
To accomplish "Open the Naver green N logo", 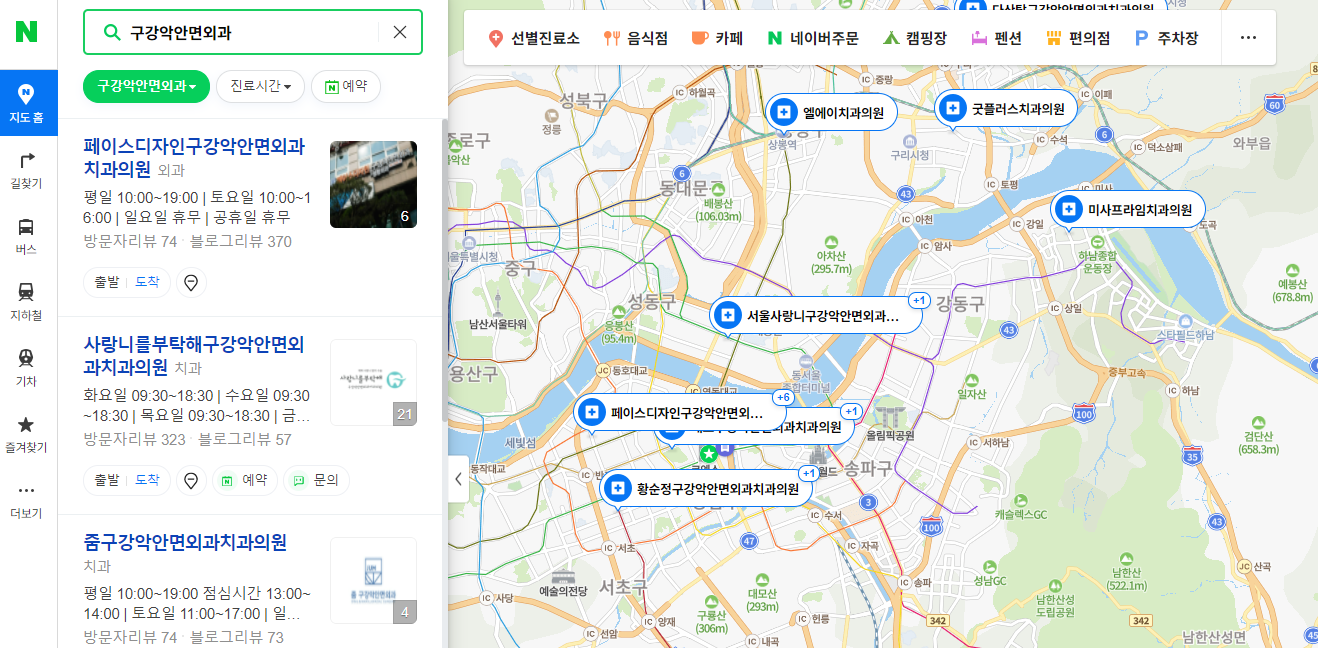I will (26, 31).
